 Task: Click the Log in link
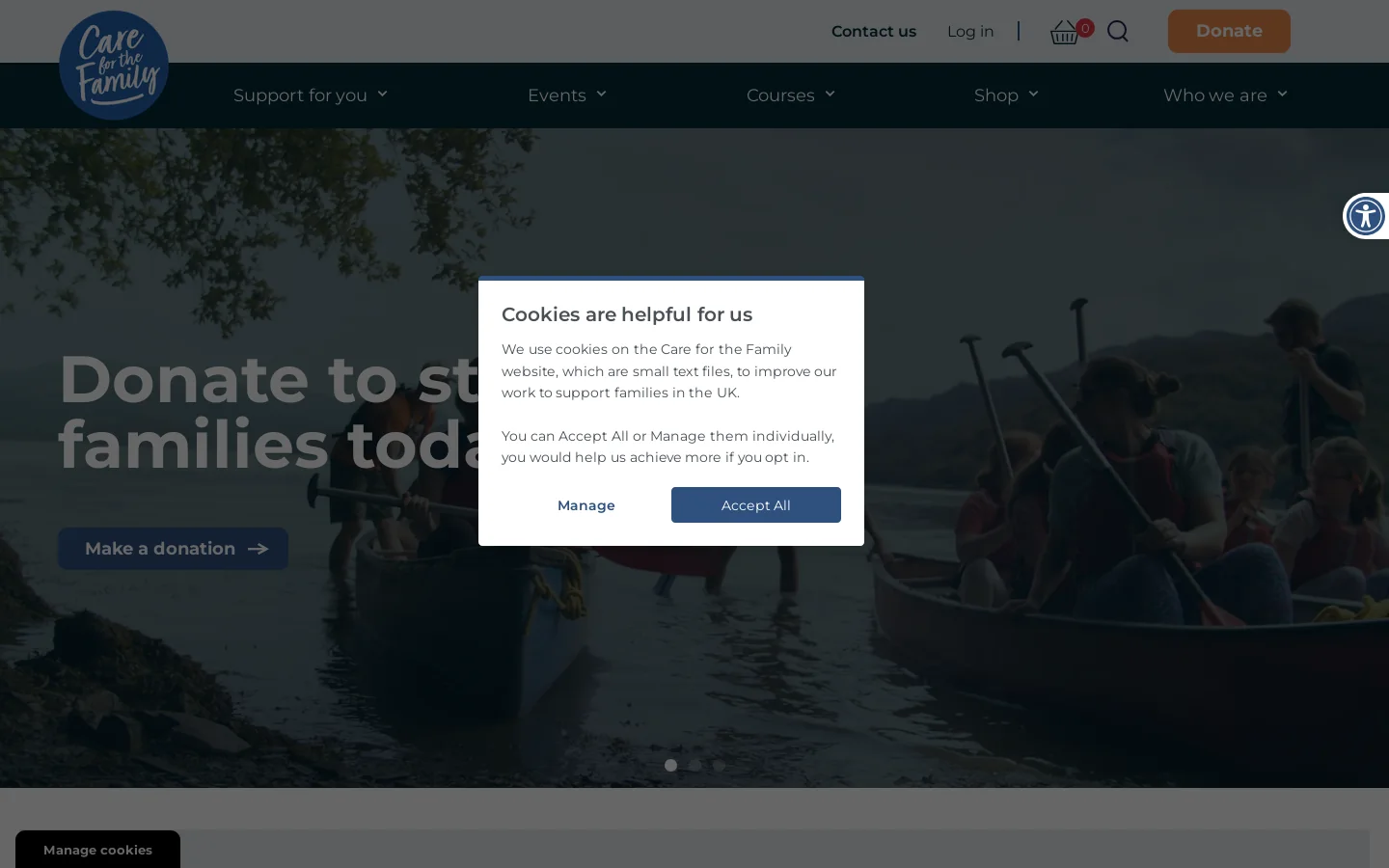click(x=970, y=31)
